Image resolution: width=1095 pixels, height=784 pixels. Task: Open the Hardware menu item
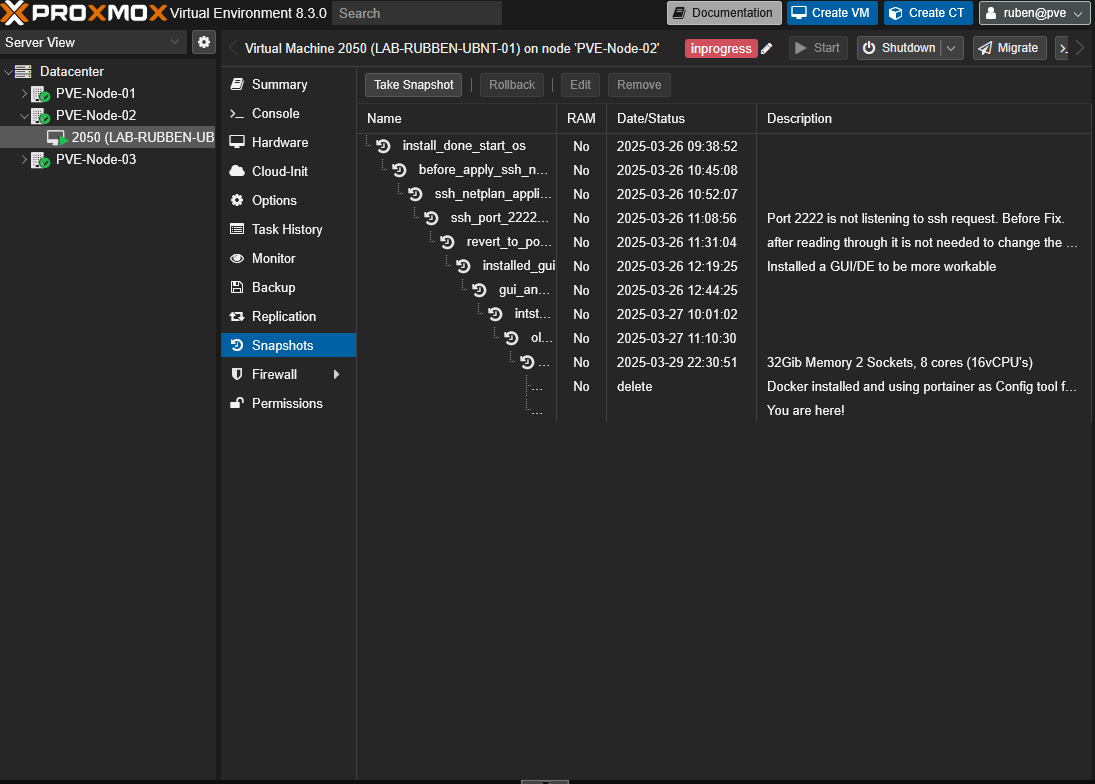click(279, 142)
